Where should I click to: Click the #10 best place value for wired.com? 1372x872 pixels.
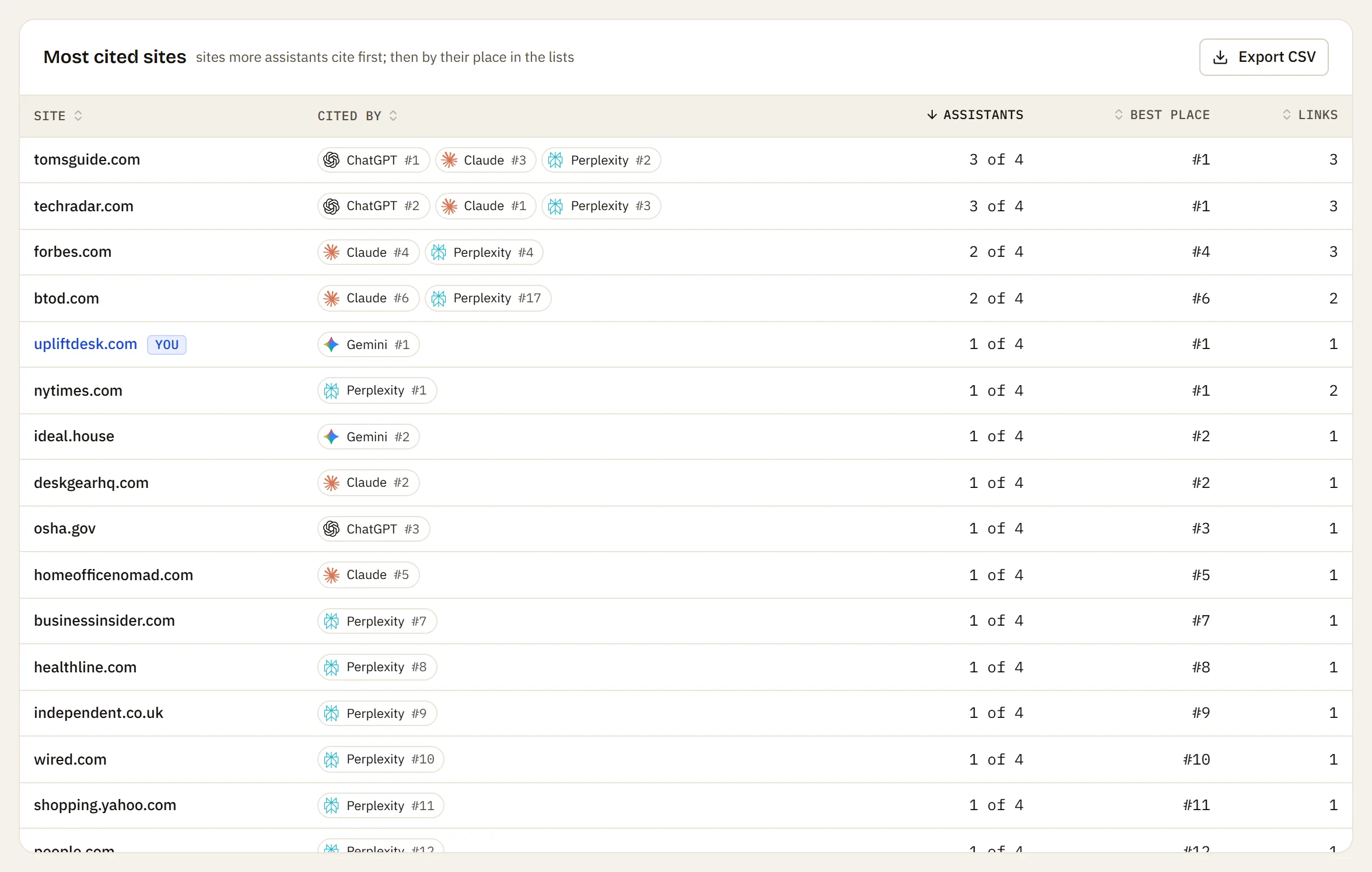click(1196, 759)
